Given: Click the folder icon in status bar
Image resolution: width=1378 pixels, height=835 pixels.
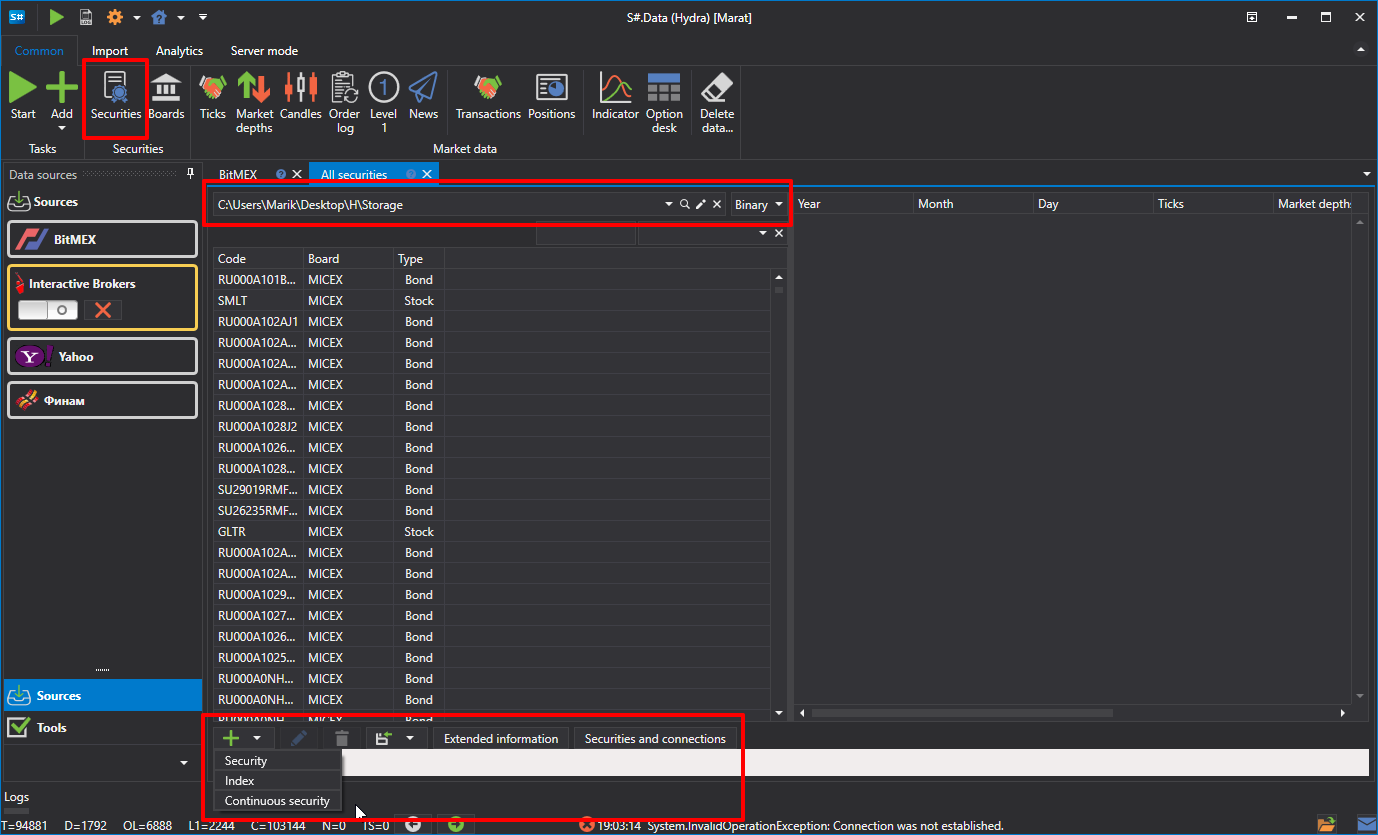Looking at the screenshot, I should [1326, 824].
